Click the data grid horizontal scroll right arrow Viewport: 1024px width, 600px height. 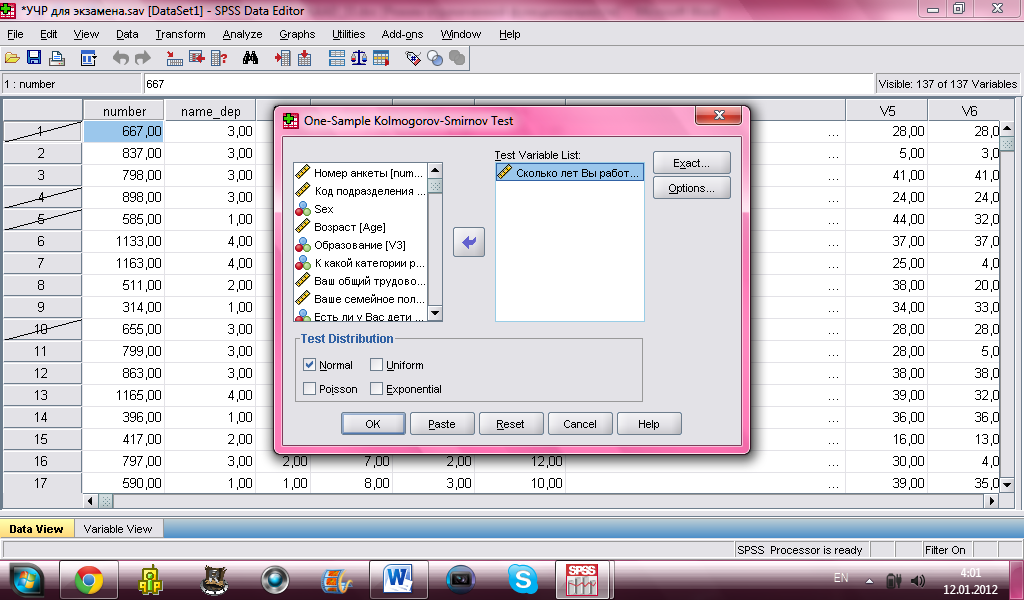[x=993, y=501]
